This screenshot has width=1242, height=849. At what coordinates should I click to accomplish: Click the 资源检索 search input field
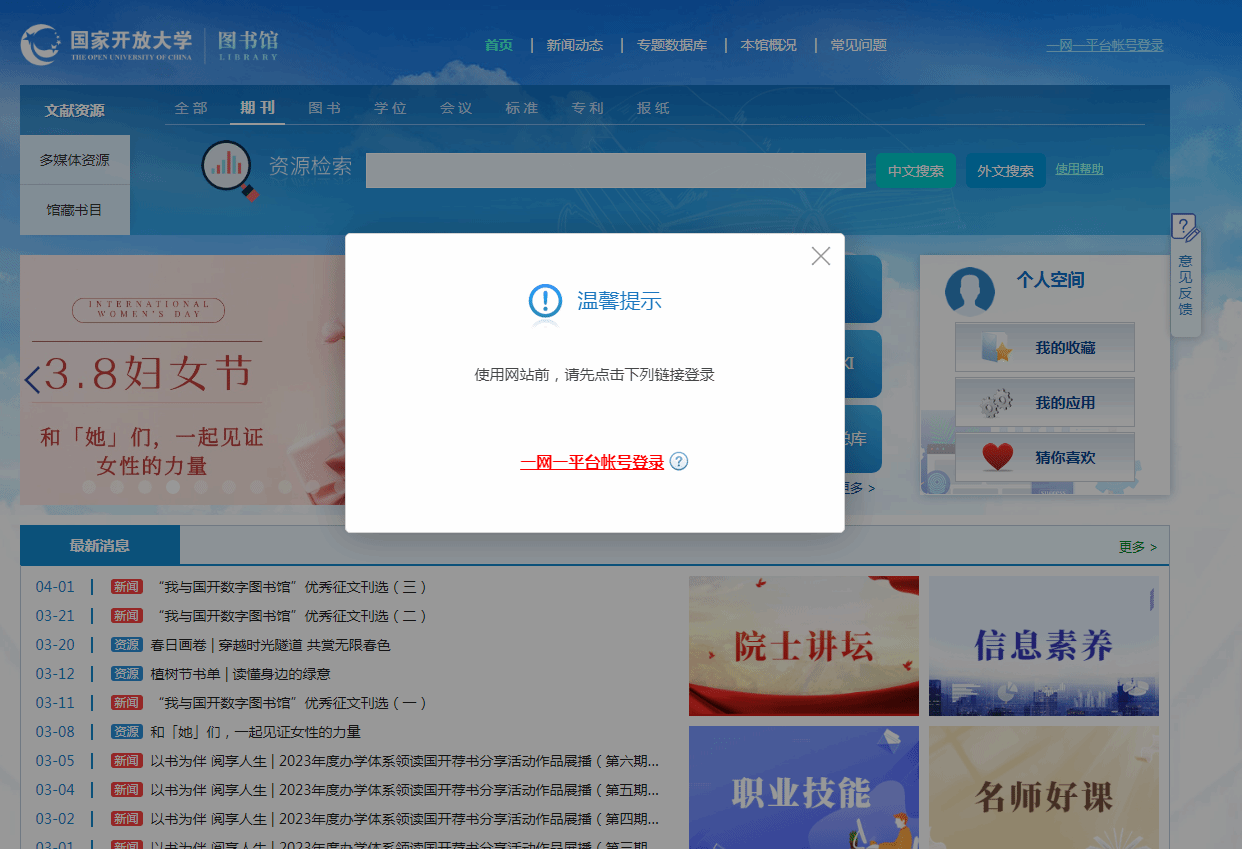tap(615, 171)
